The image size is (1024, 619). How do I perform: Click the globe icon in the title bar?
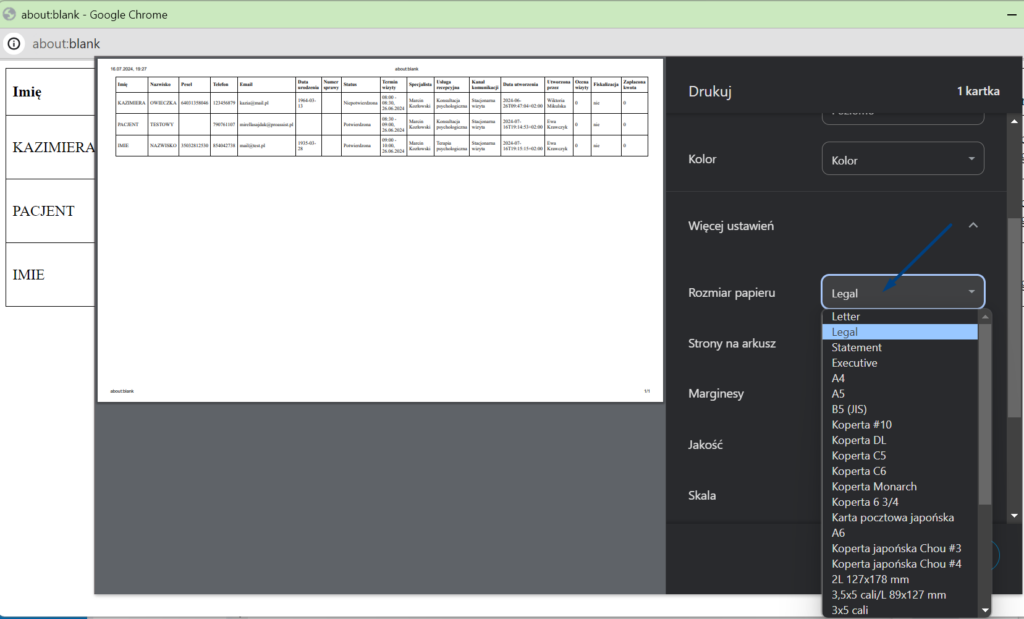coord(10,15)
